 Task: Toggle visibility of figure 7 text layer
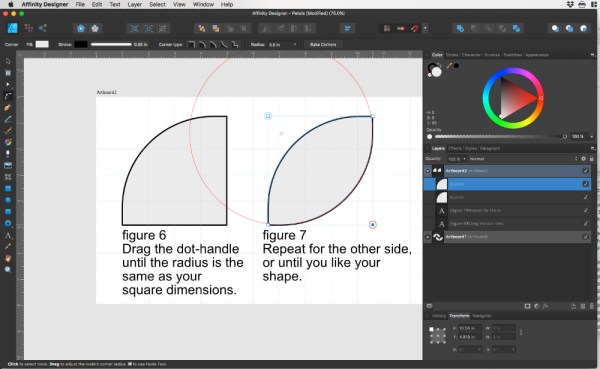[585, 211]
